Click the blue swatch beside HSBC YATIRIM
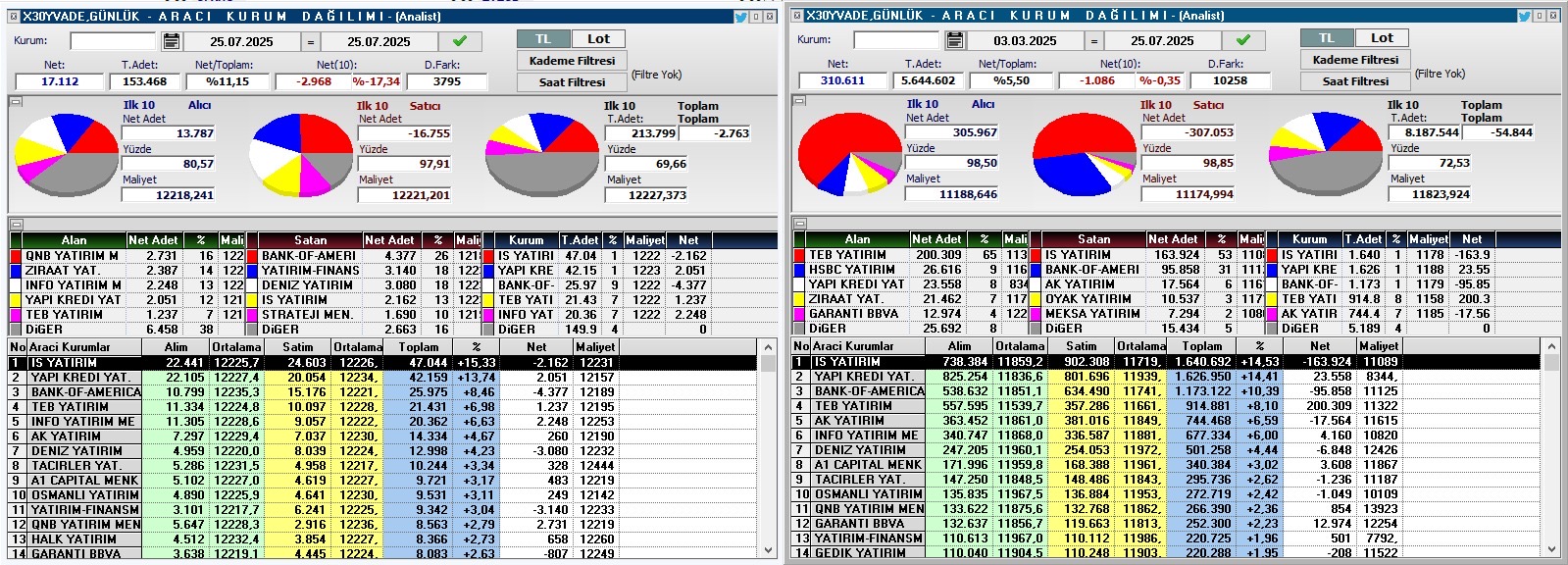This screenshot has width=1568, height=565. (799, 270)
